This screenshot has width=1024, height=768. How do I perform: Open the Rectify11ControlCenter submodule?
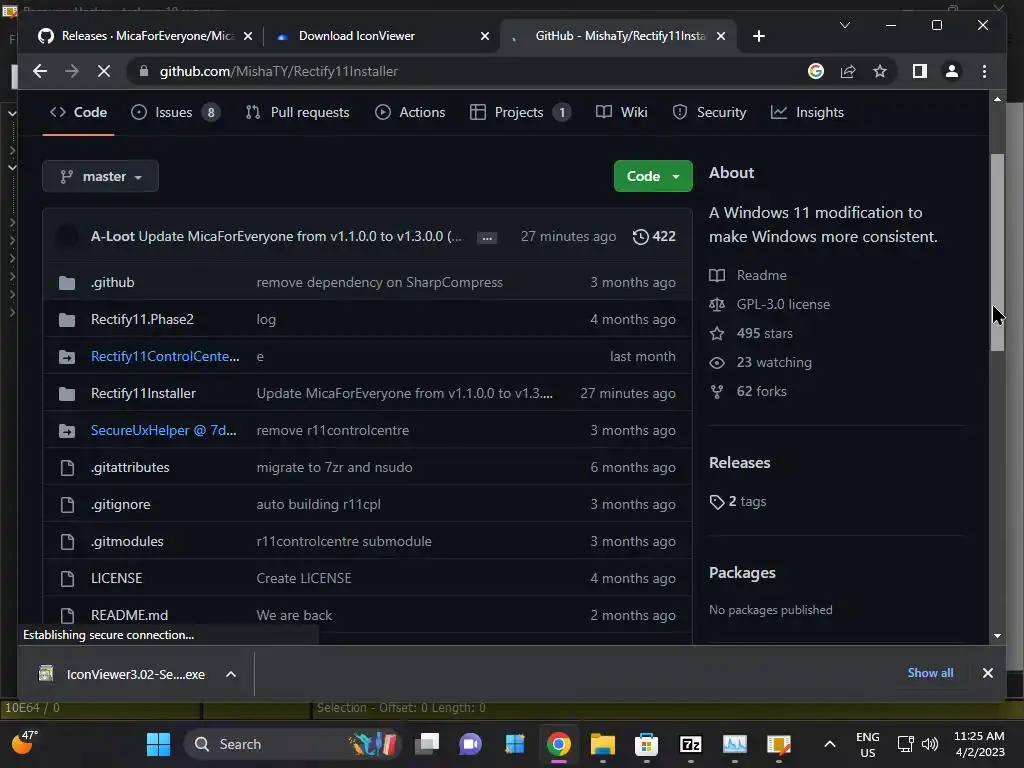point(165,357)
